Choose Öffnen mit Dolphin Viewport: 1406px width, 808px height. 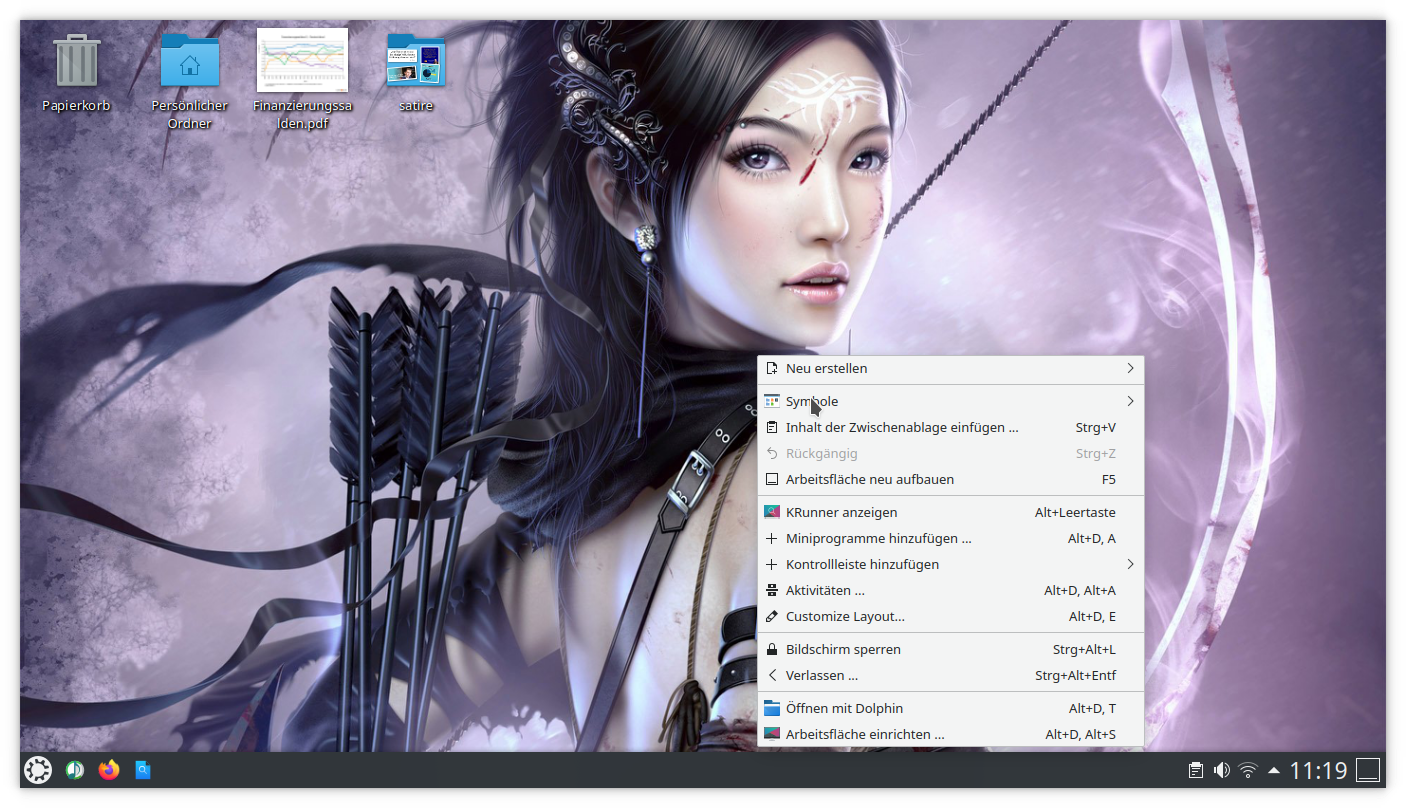(950, 708)
